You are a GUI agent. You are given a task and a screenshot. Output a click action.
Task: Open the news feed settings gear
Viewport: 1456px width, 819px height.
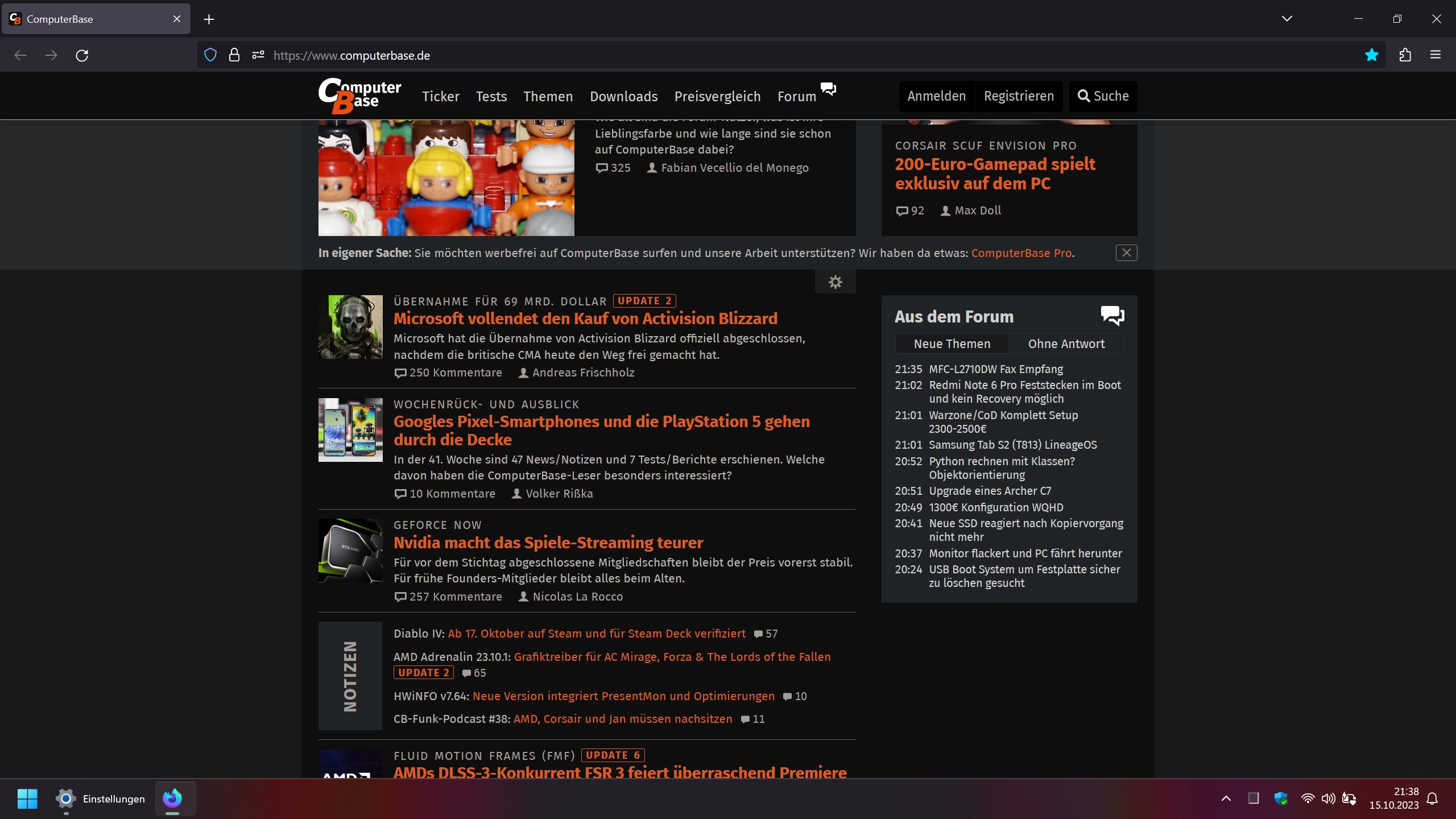[x=835, y=282]
